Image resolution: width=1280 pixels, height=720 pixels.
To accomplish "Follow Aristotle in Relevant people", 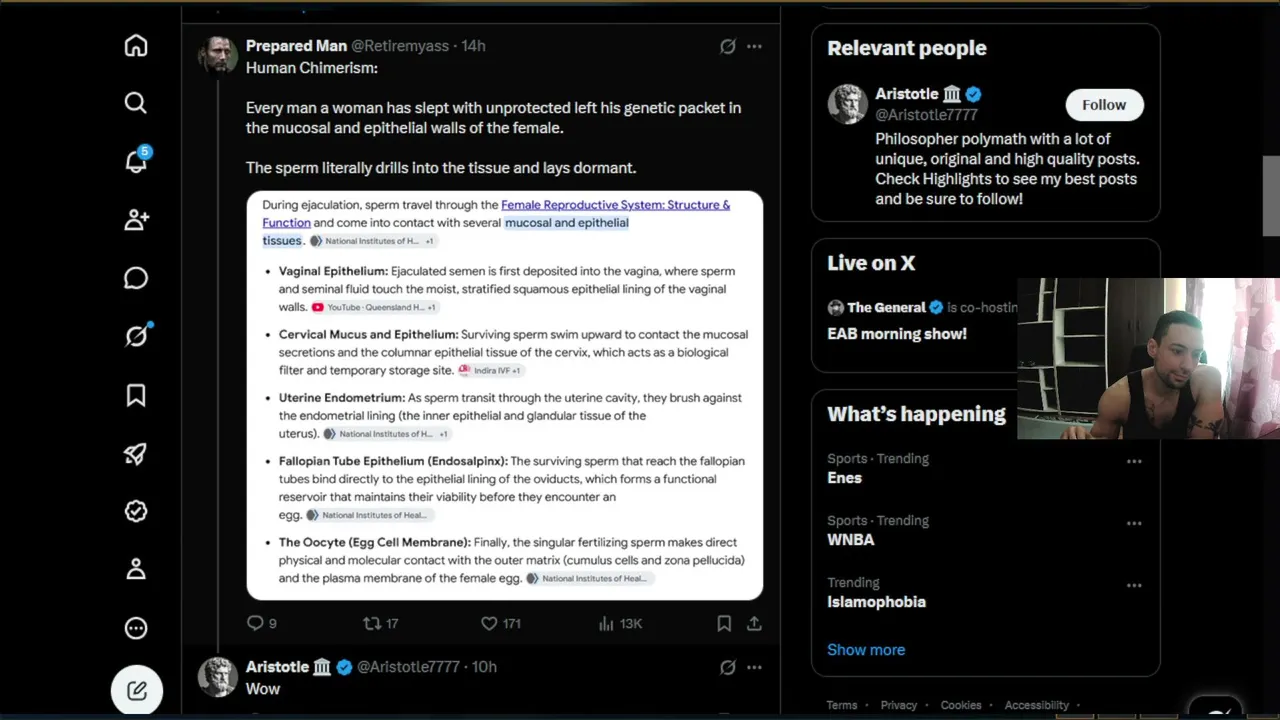I will click(1104, 105).
